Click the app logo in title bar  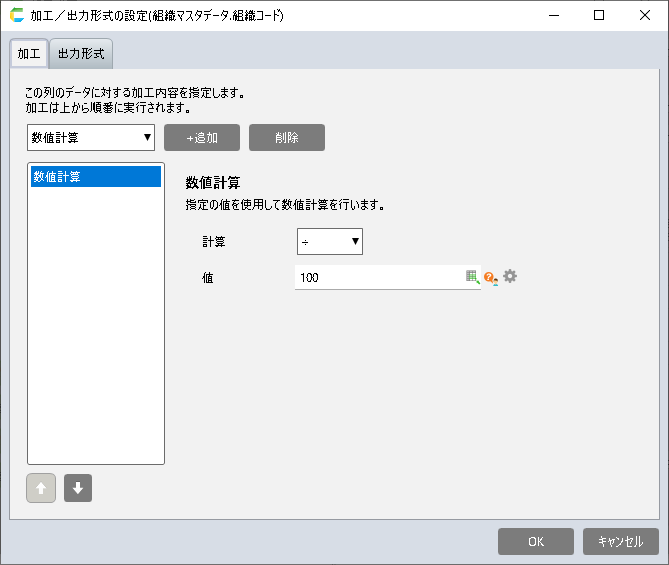click(16, 16)
